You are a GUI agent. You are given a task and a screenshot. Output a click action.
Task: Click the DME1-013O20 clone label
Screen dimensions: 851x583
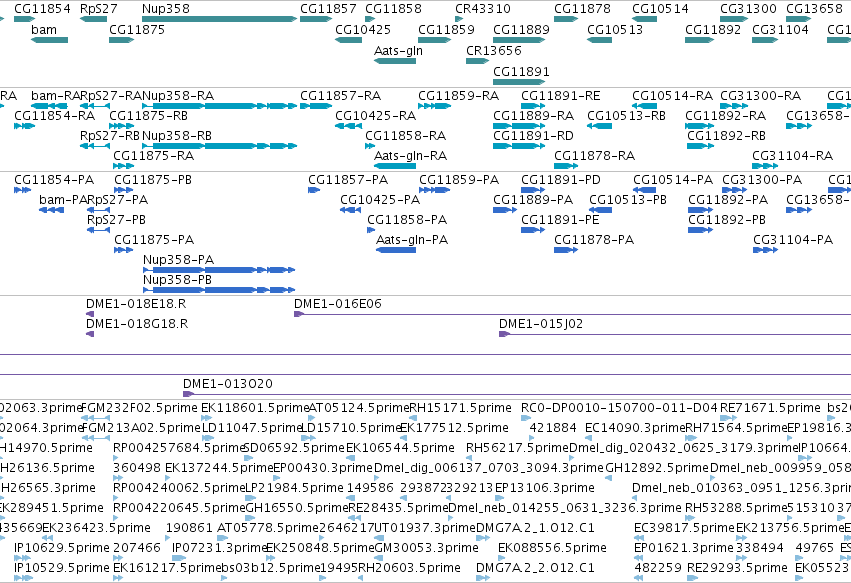point(227,384)
